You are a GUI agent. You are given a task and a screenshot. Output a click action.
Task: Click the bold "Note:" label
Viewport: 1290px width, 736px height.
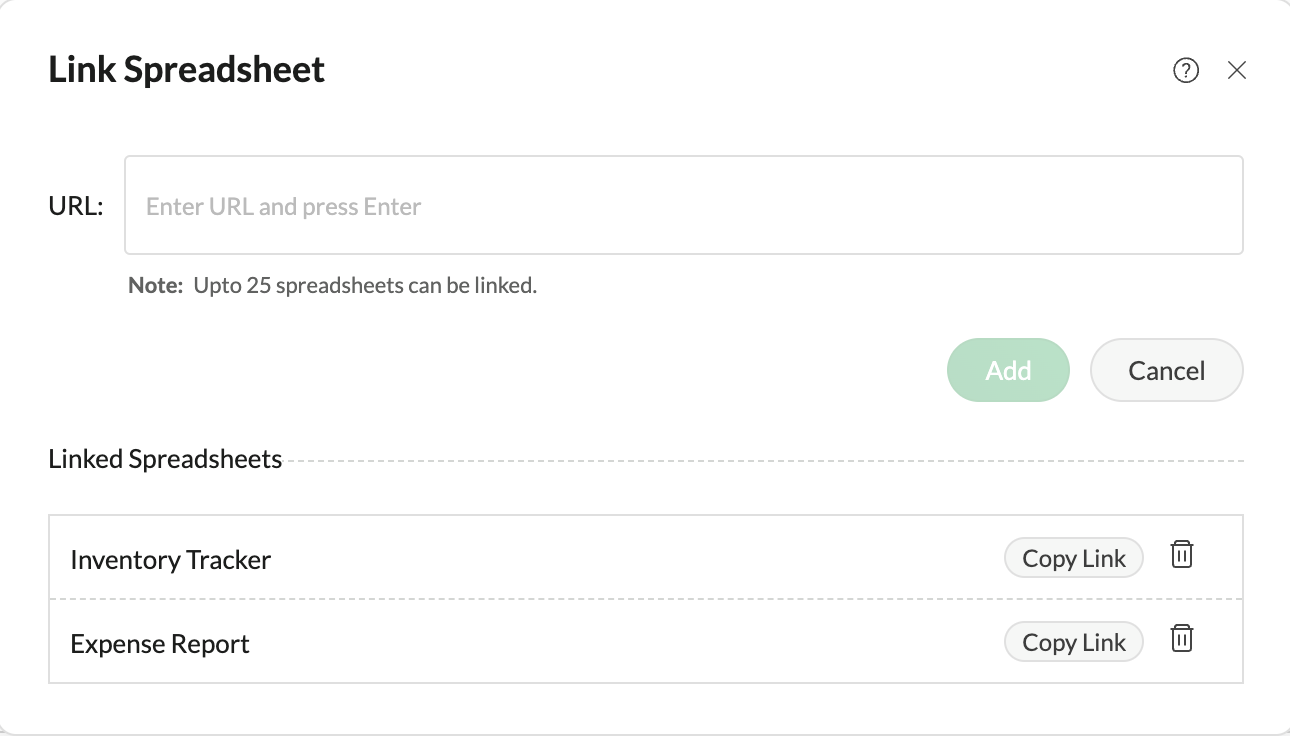point(155,286)
